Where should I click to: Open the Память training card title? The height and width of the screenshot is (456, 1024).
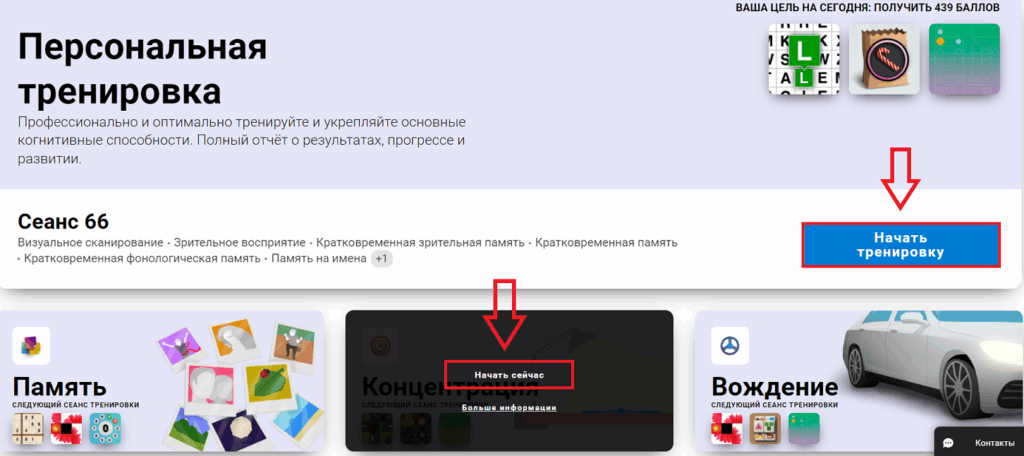[59, 386]
